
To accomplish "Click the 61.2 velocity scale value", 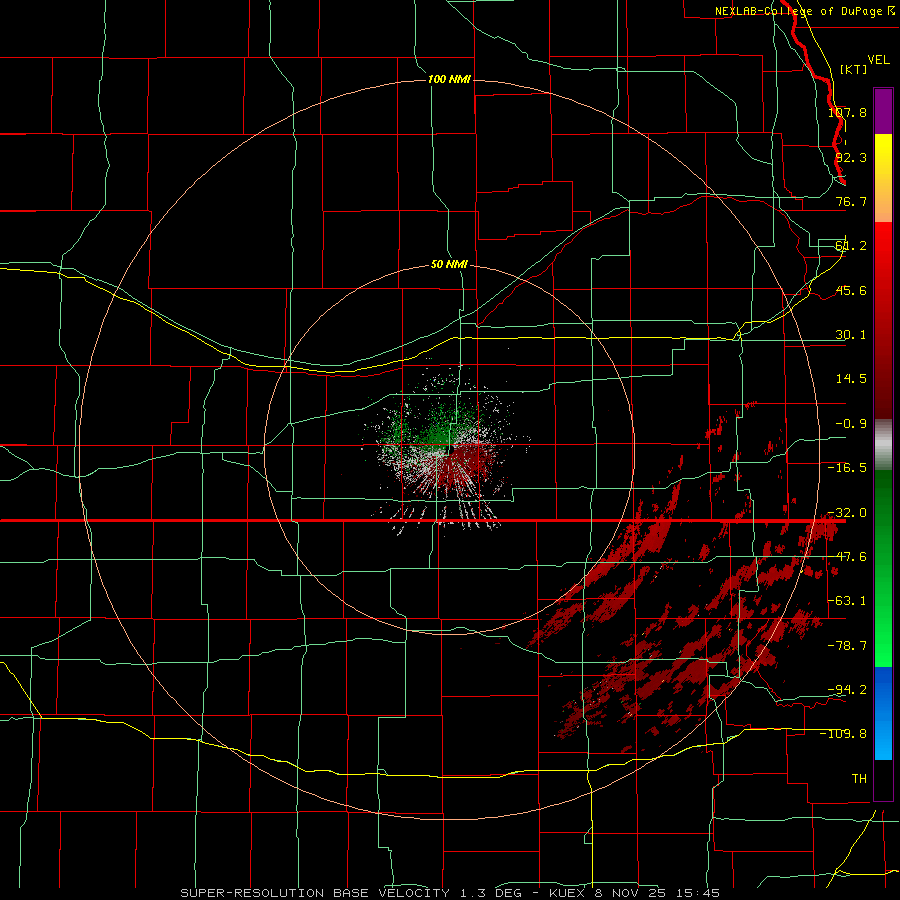I will click(851, 246).
